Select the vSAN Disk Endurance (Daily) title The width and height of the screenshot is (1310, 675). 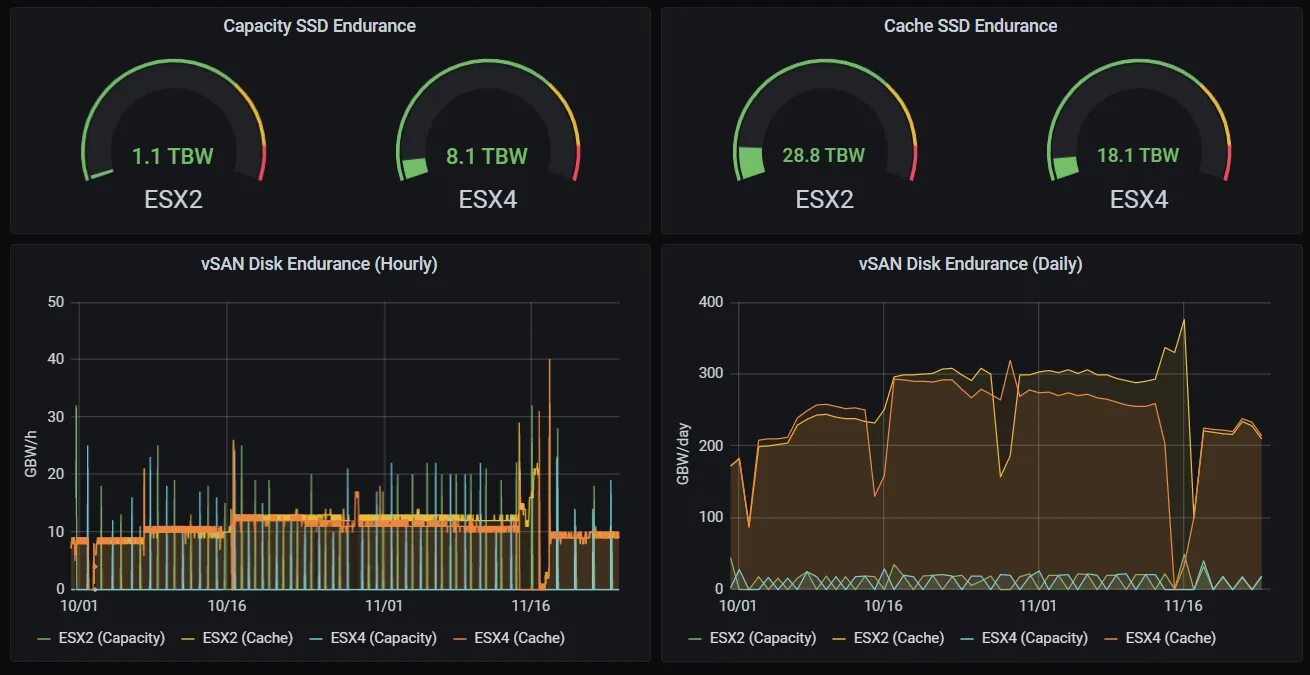click(968, 263)
